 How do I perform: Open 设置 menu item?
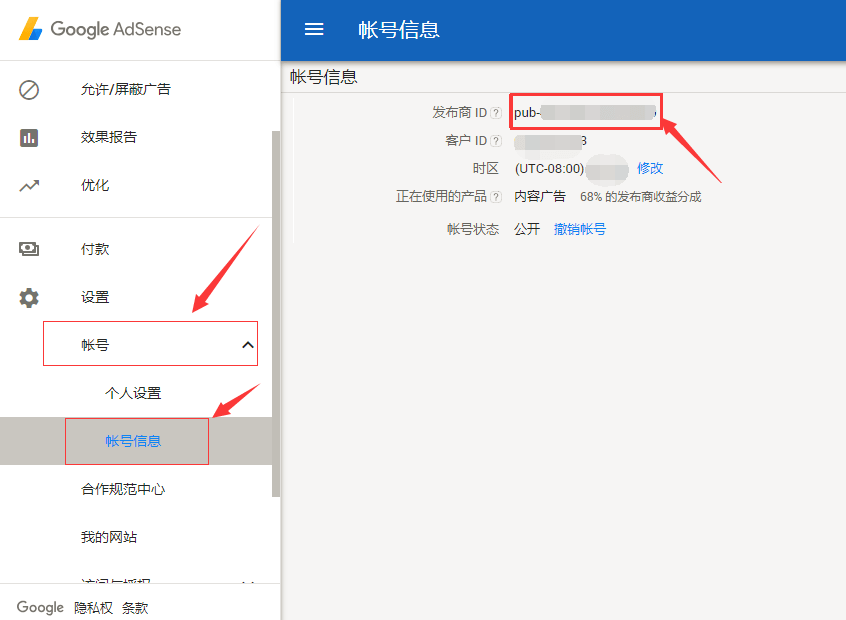coord(95,297)
